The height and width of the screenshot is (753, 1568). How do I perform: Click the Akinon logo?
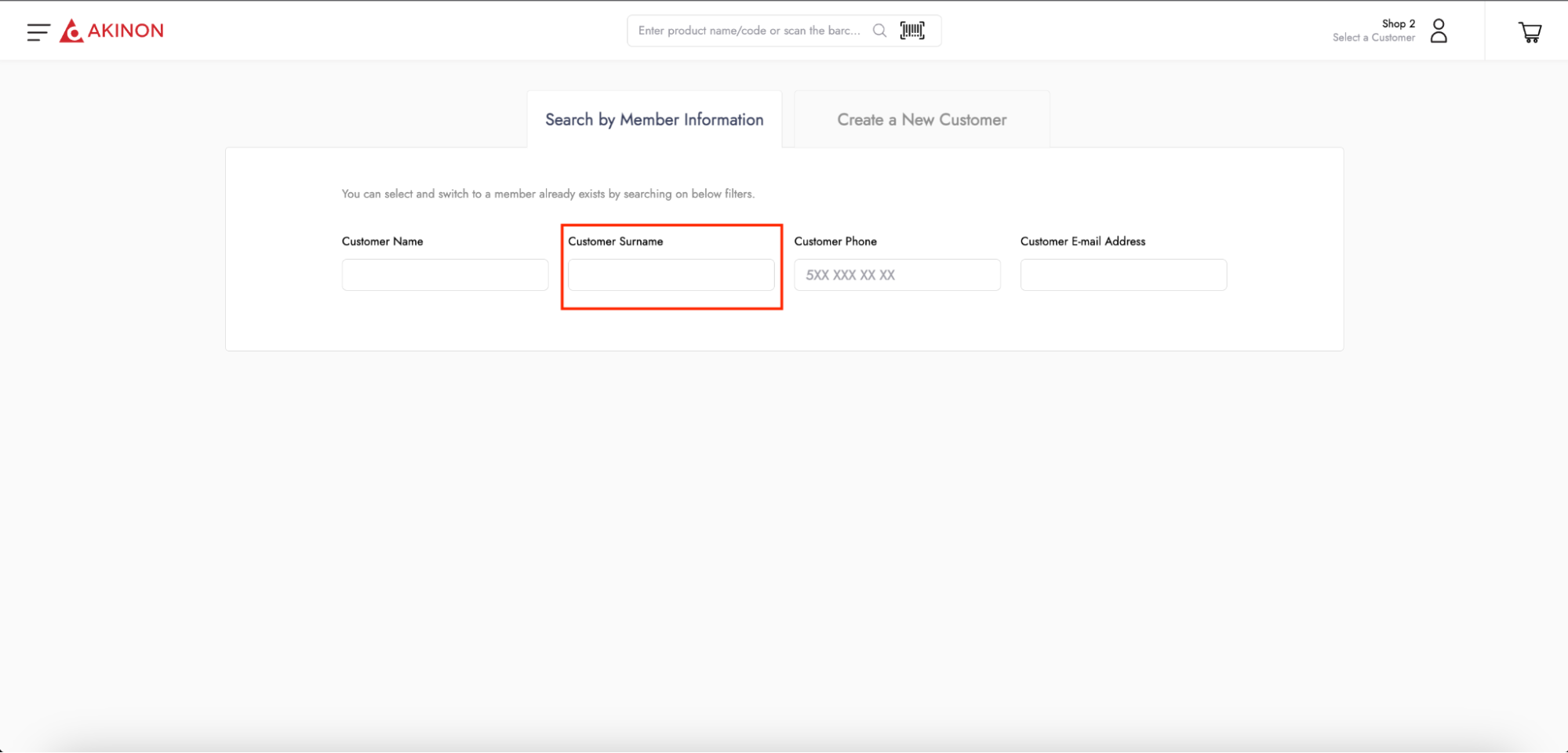(x=112, y=31)
